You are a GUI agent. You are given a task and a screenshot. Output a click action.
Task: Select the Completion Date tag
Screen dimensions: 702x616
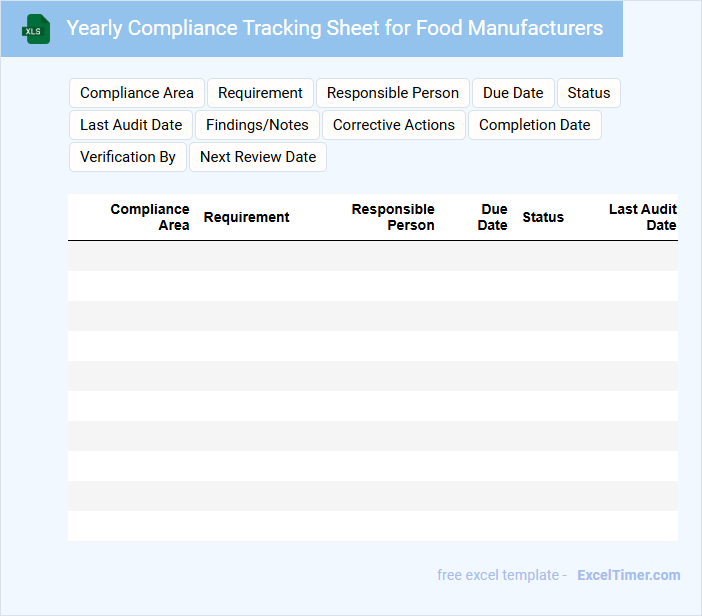pos(535,125)
